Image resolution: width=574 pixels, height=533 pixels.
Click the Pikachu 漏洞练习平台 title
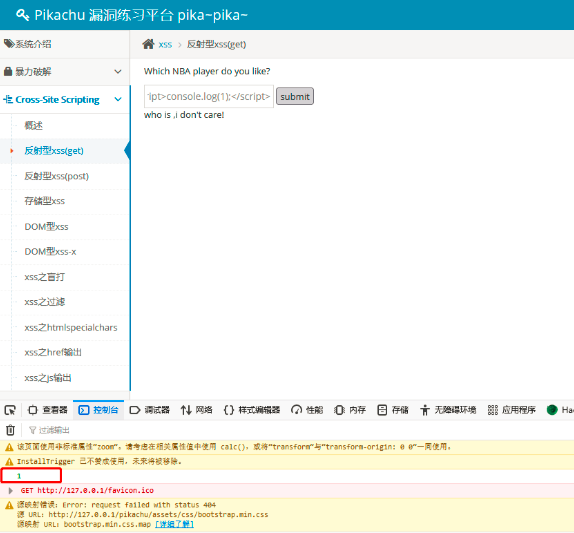coord(141,15)
